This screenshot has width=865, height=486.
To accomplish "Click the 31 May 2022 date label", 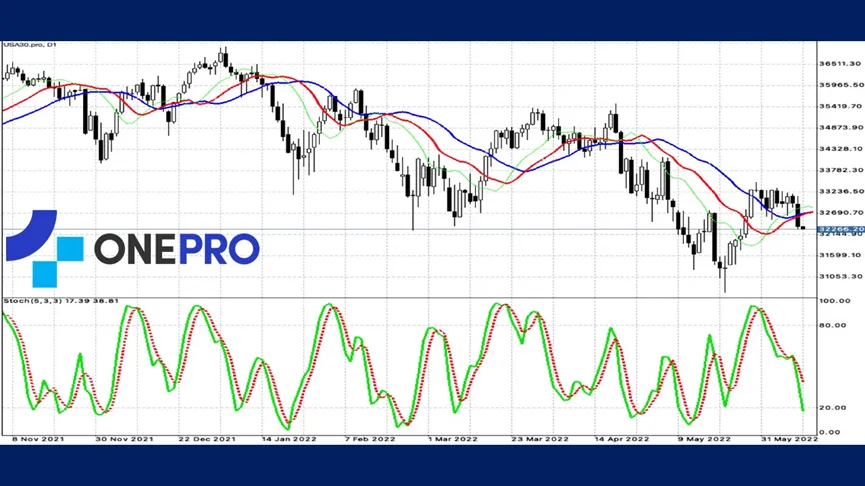I will tap(789, 439).
